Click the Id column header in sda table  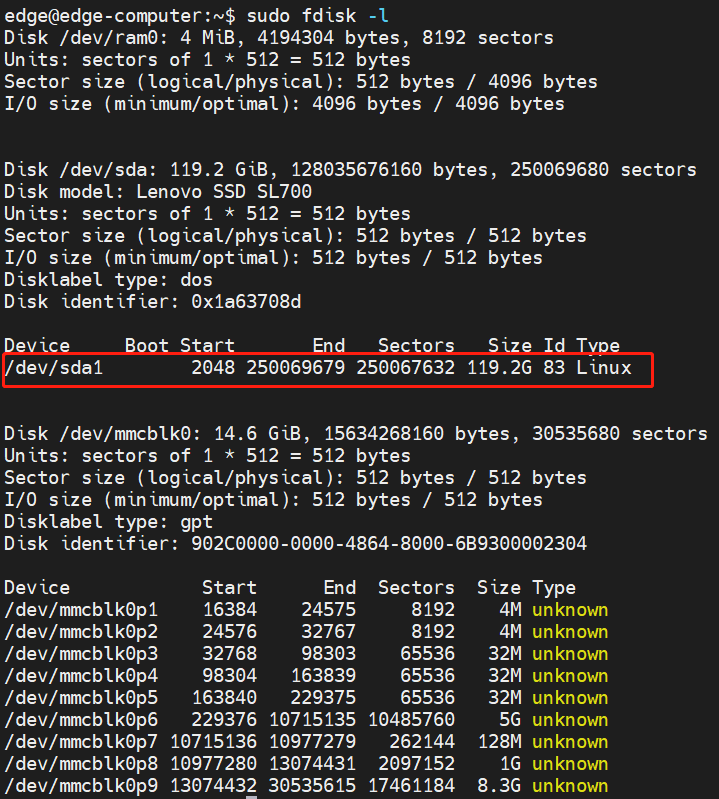554,346
